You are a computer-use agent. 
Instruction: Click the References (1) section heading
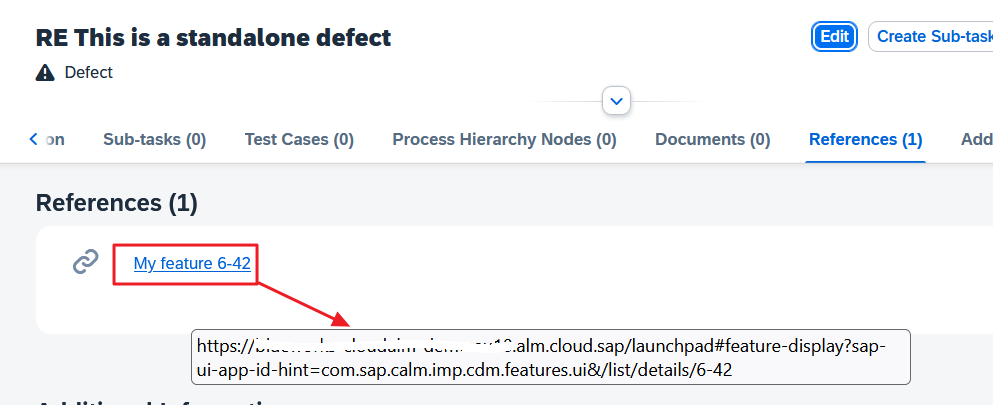[x=116, y=203]
